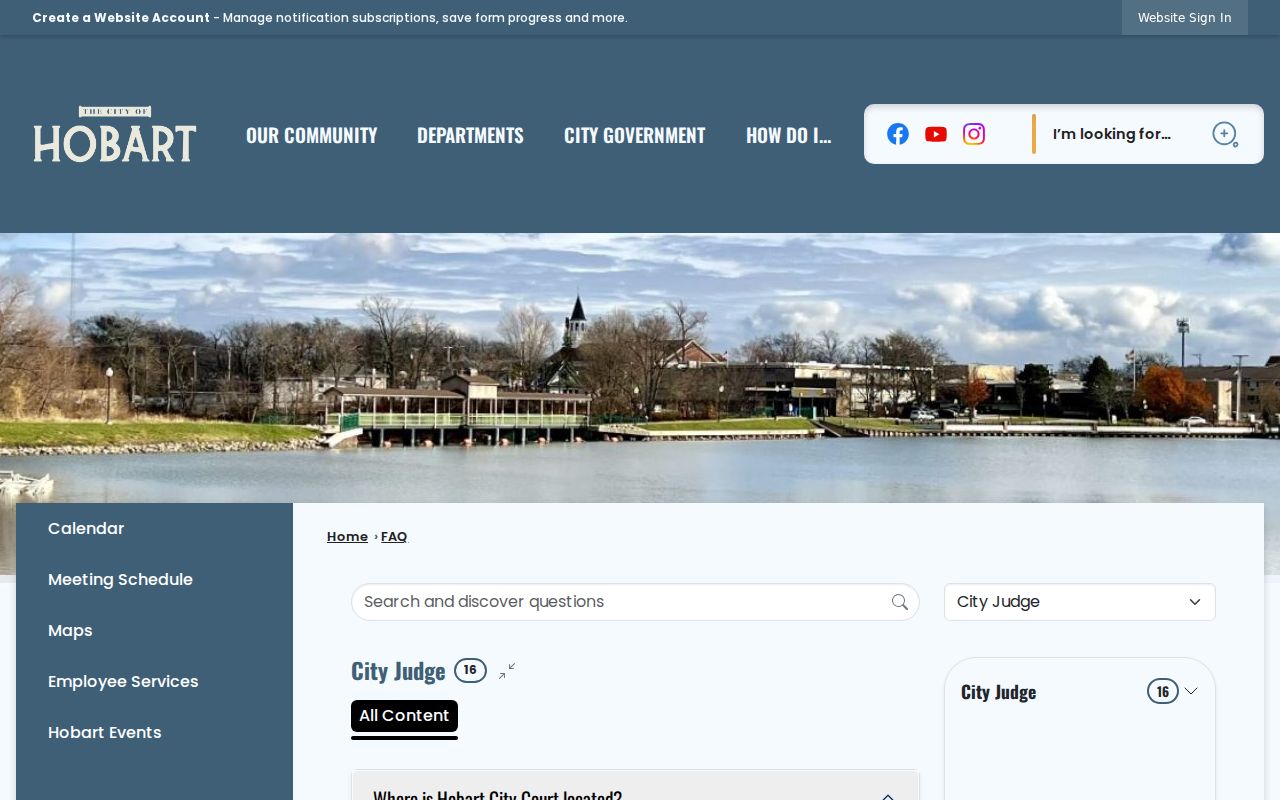Open the YouTube social icon

[936, 134]
